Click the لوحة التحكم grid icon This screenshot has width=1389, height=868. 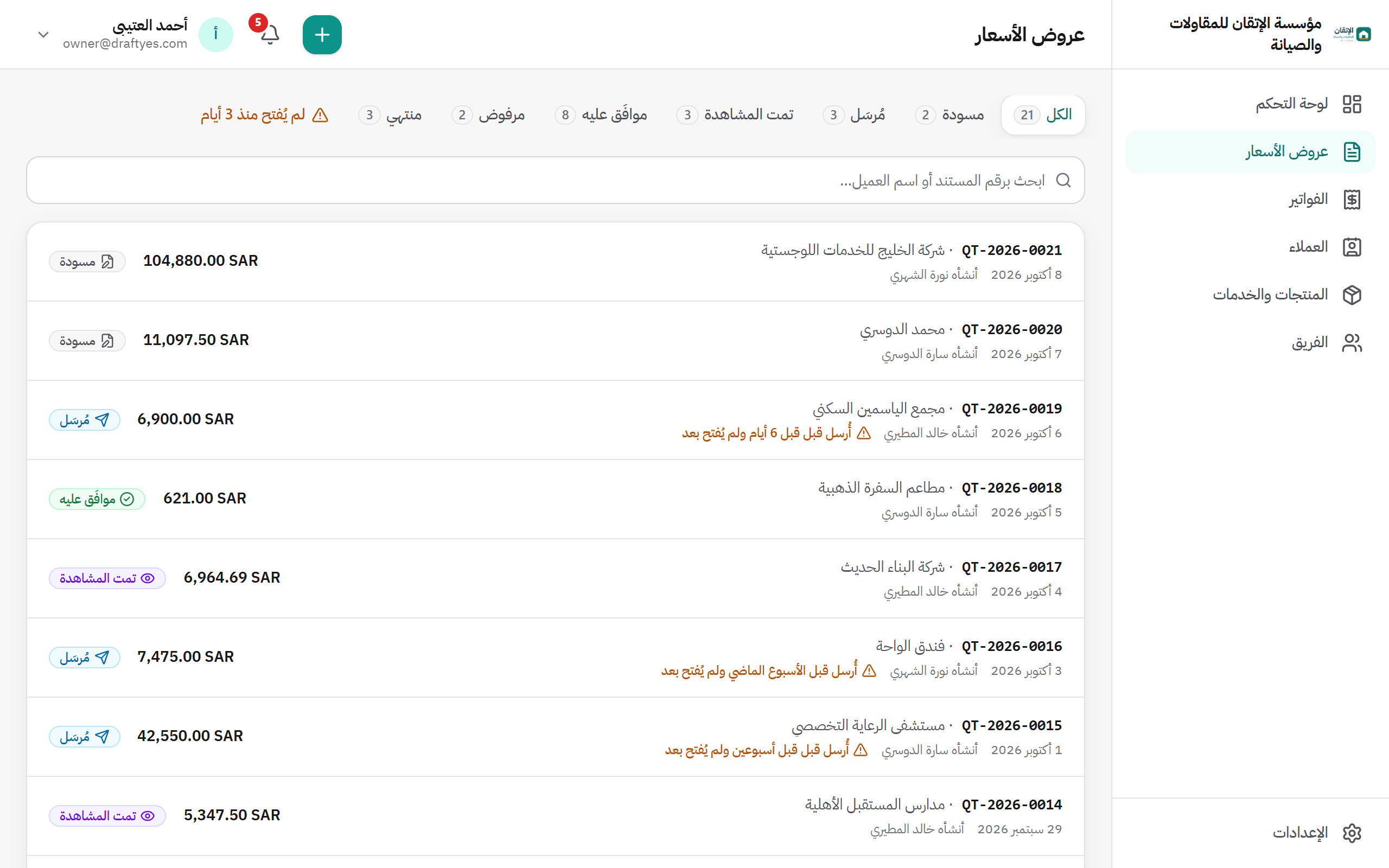(1352, 104)
